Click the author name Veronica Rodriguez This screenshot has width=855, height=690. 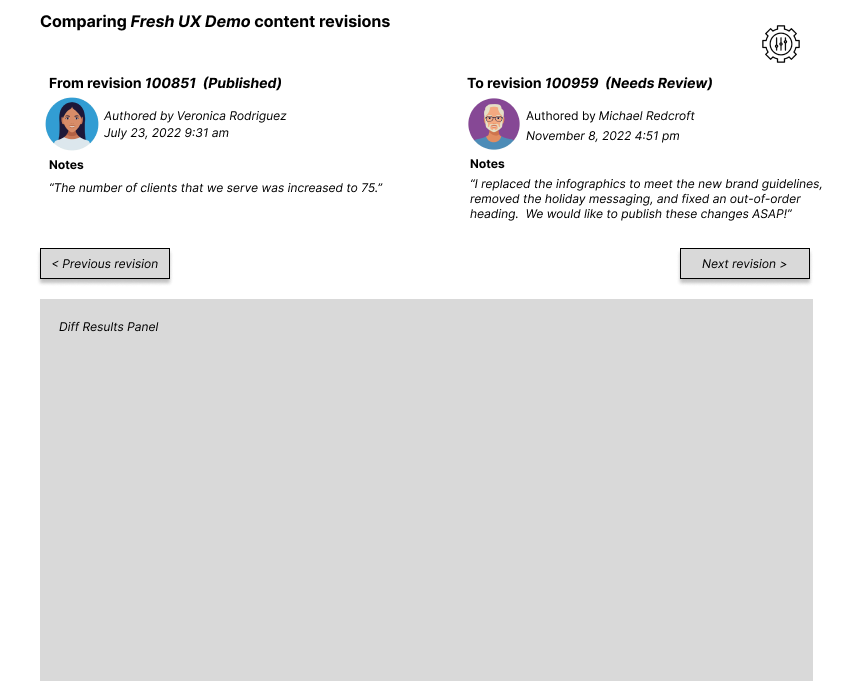click(x=231, y=116)
